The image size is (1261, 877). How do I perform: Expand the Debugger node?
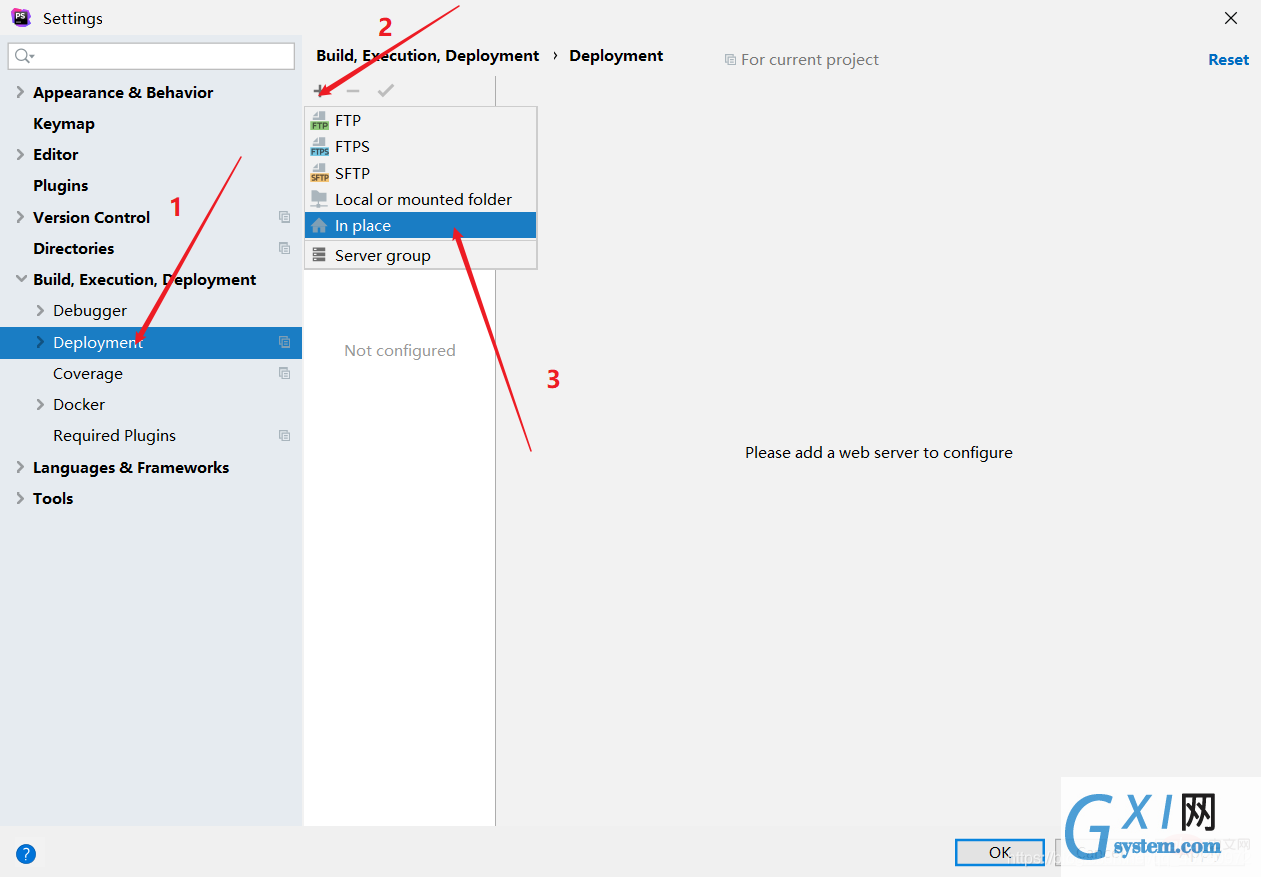click(x=40, y=310)
